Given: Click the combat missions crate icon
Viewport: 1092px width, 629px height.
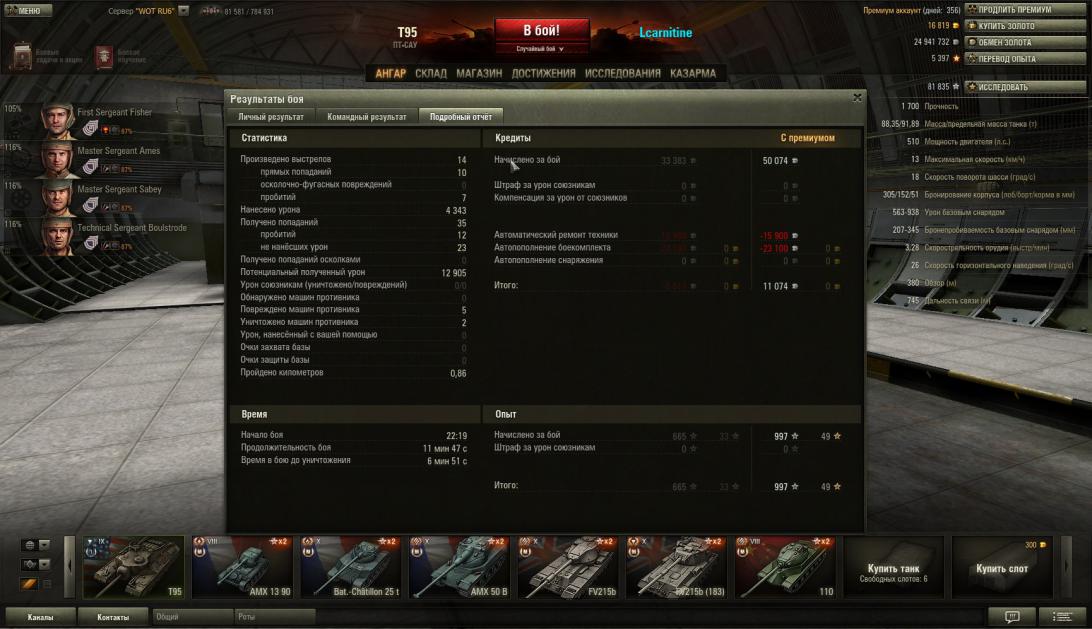Looking at the screenshot, I should click(x=22, y=56).
